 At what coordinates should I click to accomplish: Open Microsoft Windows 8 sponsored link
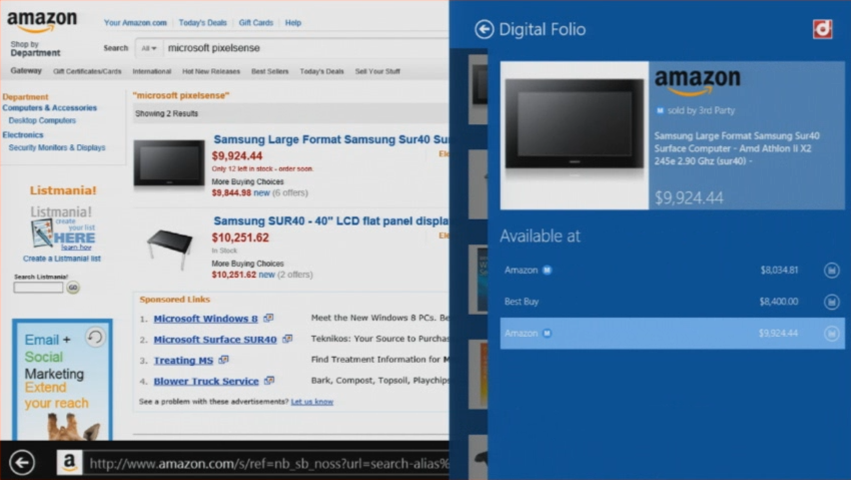coord(206,319)
